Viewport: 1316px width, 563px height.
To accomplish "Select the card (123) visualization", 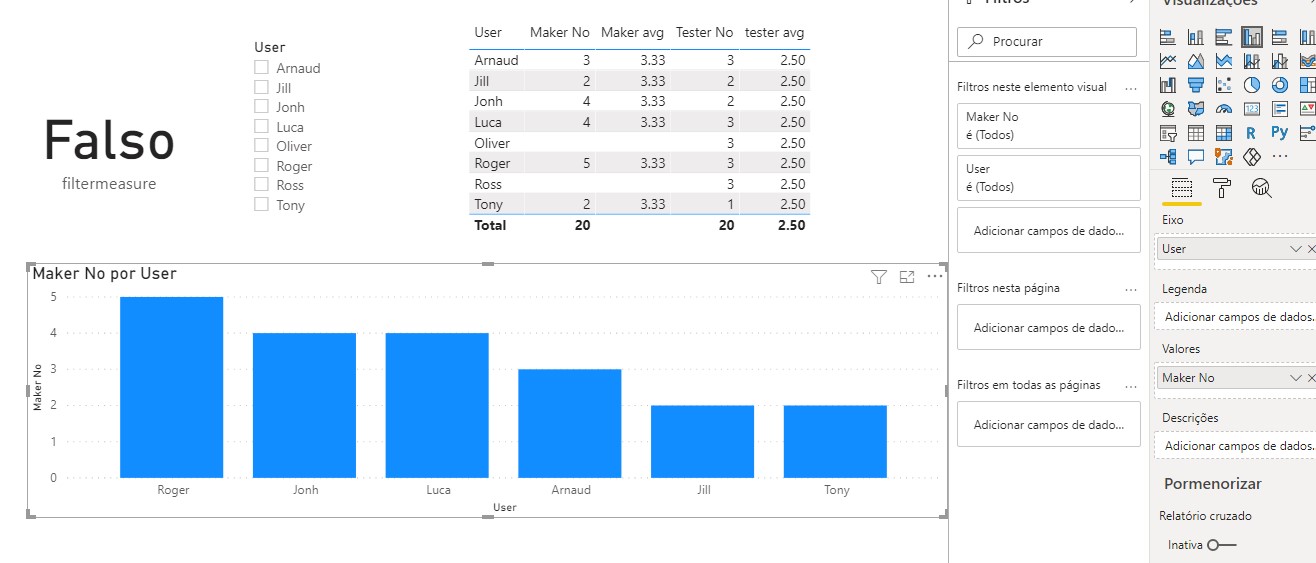I will point(1251,109).
